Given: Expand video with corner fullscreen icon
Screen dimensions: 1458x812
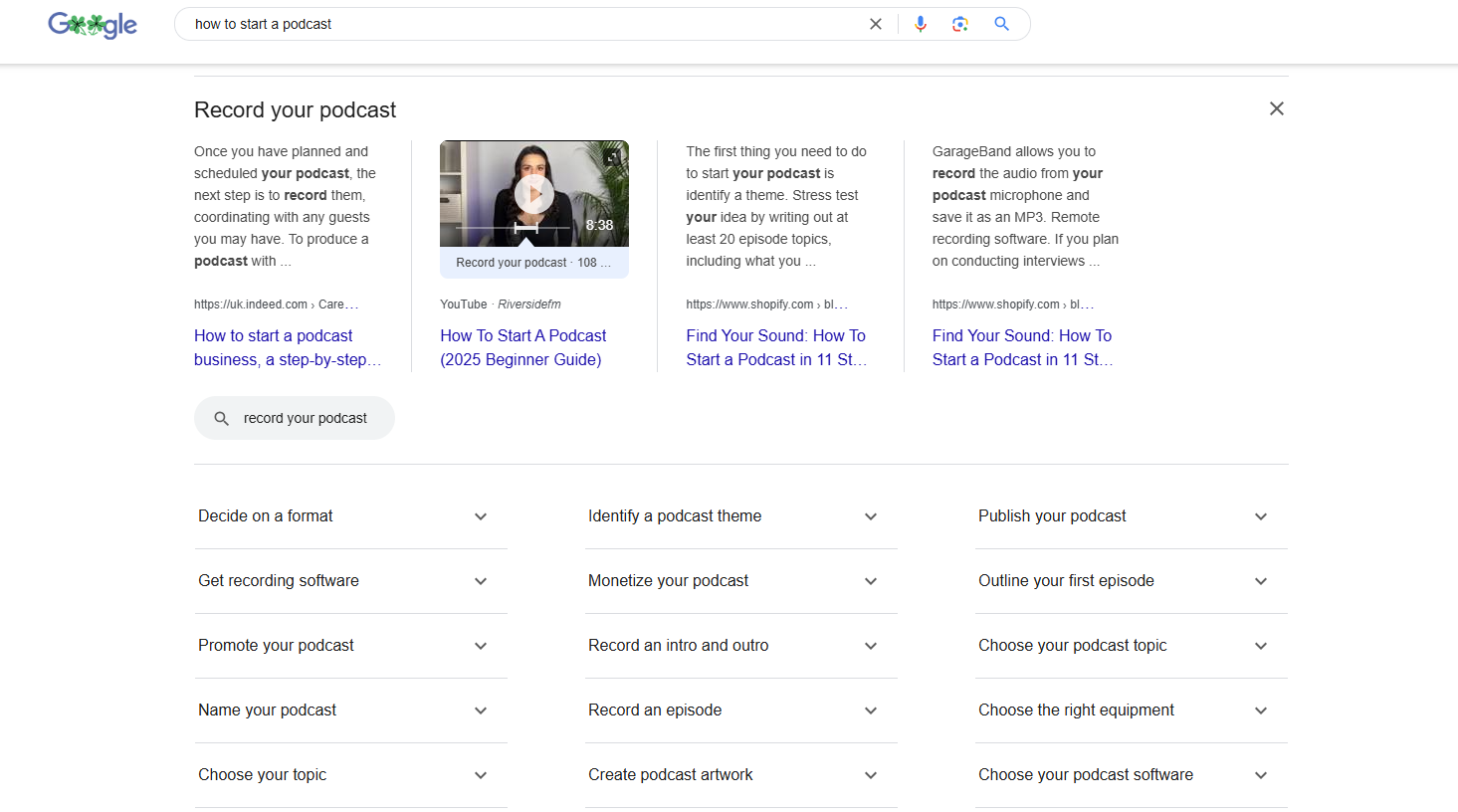Looking at the screenshot, I should (612, 156).
